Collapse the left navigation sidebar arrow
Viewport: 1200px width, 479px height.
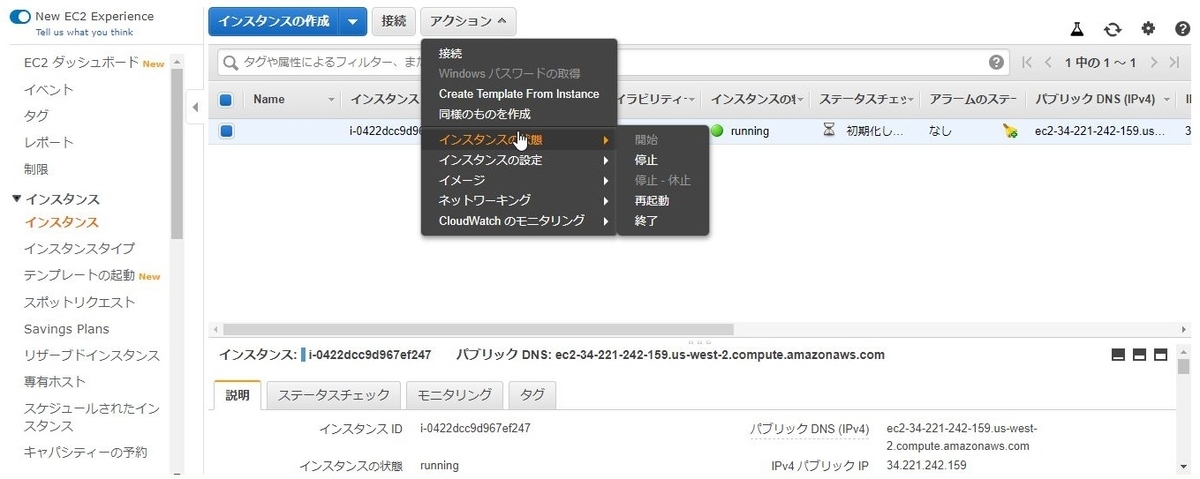click(195, 106)
